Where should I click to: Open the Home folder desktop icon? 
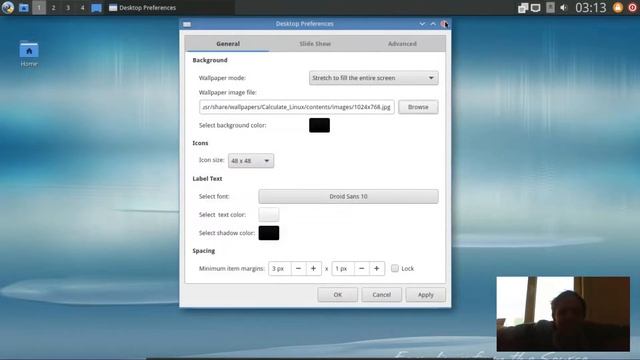coord(29,53)
